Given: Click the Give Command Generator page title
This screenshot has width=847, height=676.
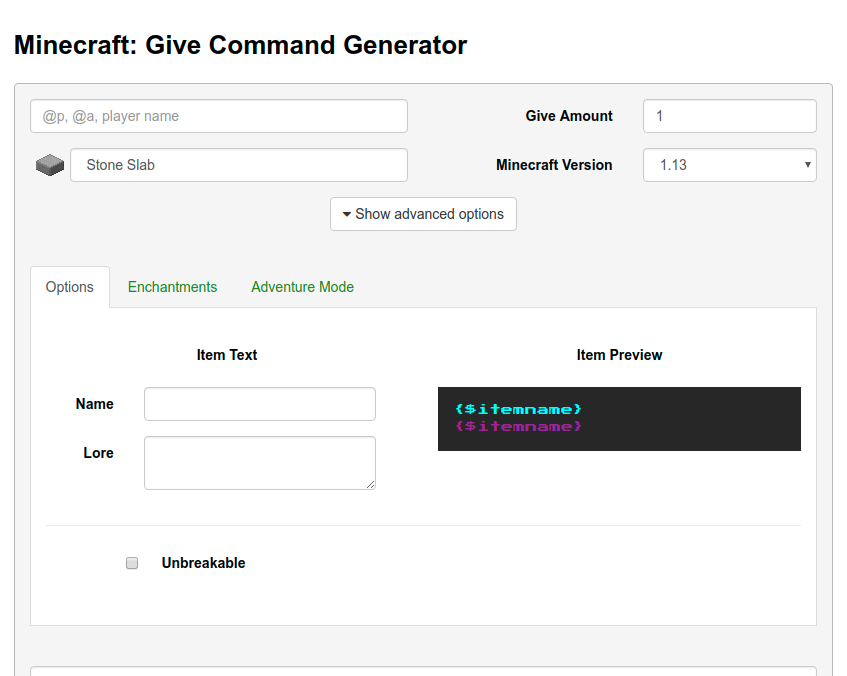Looking at the screenshot, I should [x=240, y=45].
